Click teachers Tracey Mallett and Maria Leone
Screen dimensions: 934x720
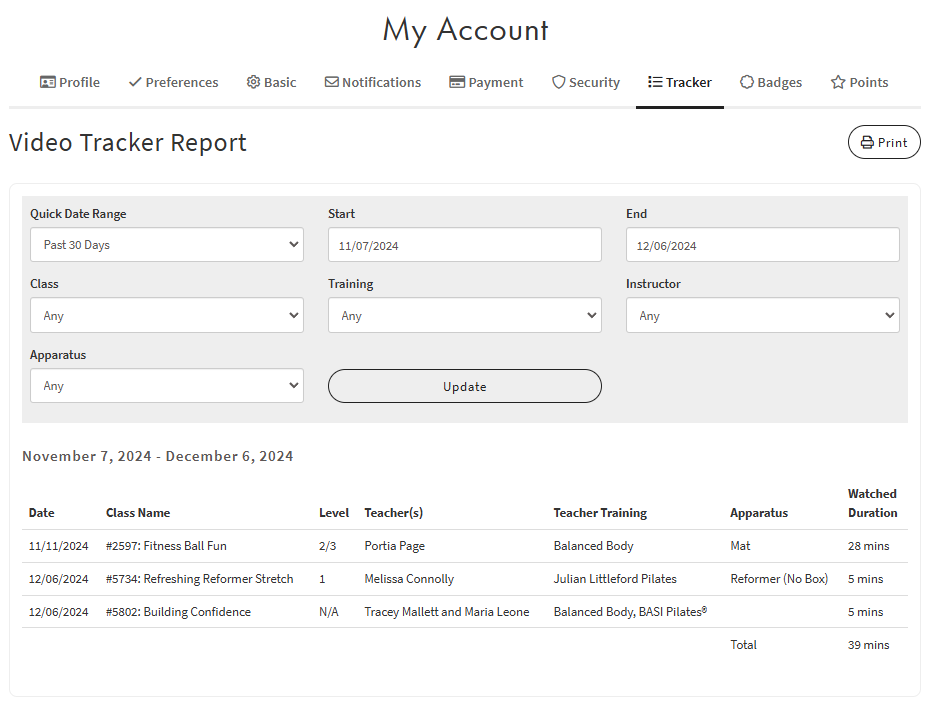coord(447,612)
